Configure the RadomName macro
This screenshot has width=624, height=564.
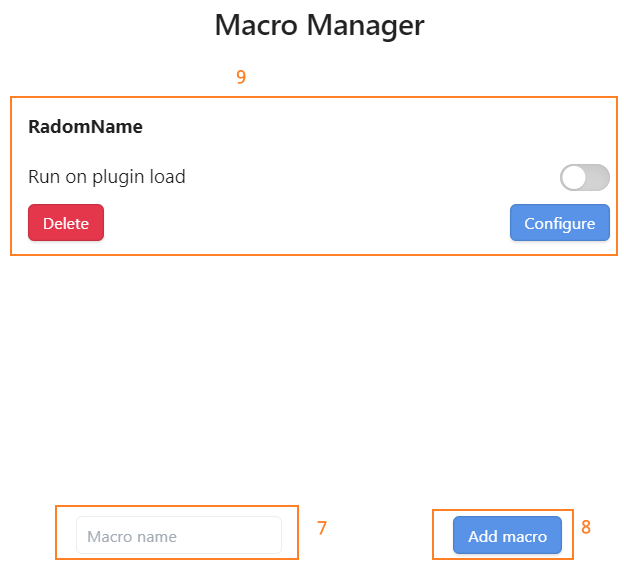559,223
